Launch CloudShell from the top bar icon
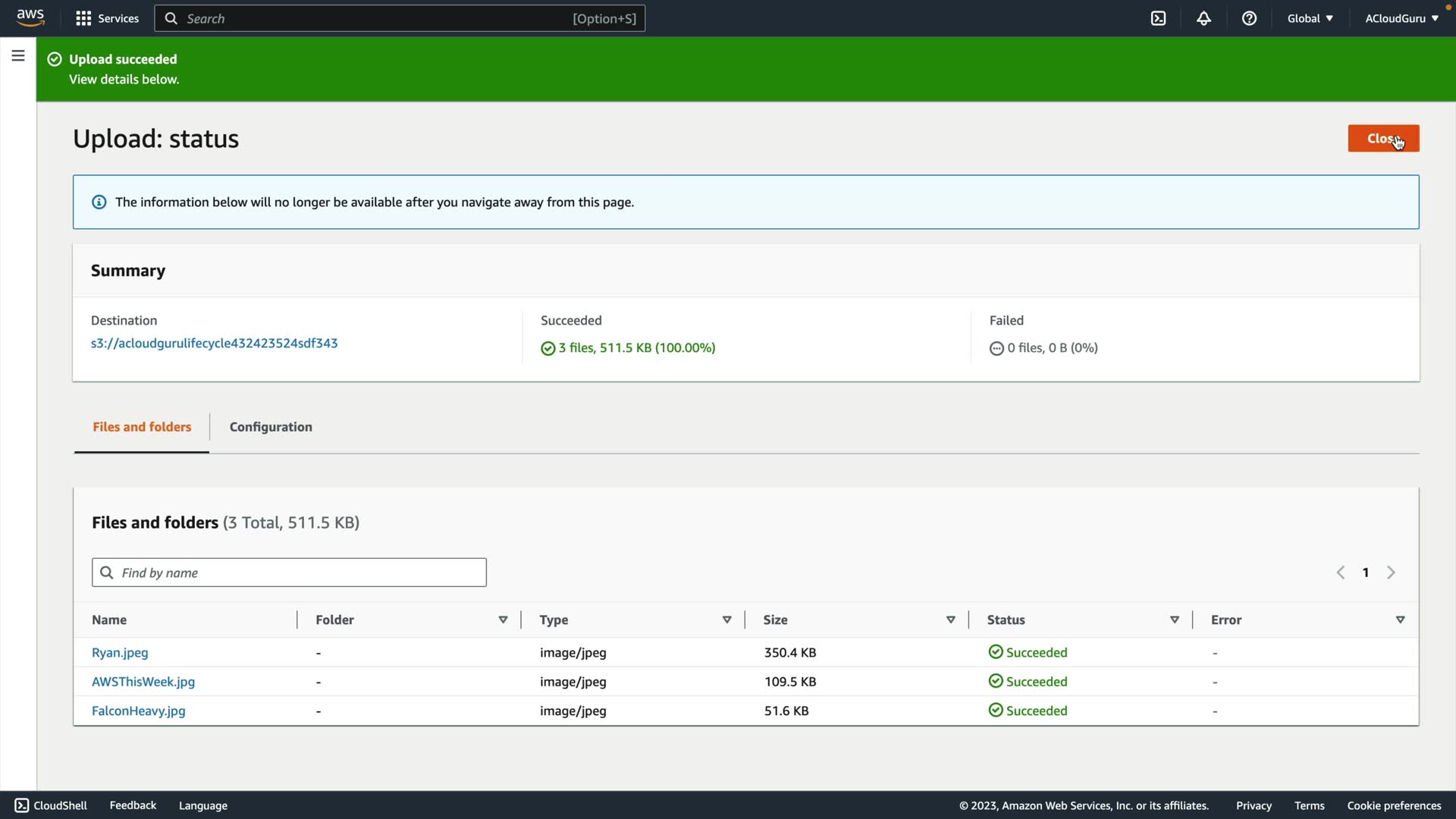Screen dimensions: 1456x819 click(1158, 18)
